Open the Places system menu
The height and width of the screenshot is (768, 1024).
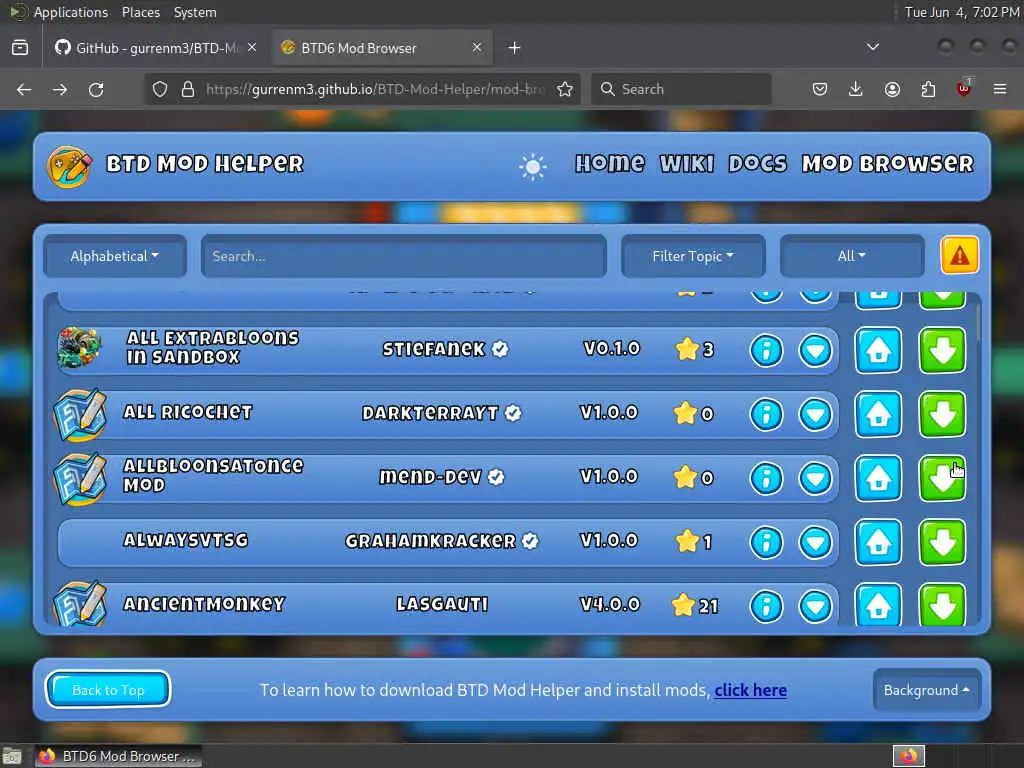click(x=140, y=12)
